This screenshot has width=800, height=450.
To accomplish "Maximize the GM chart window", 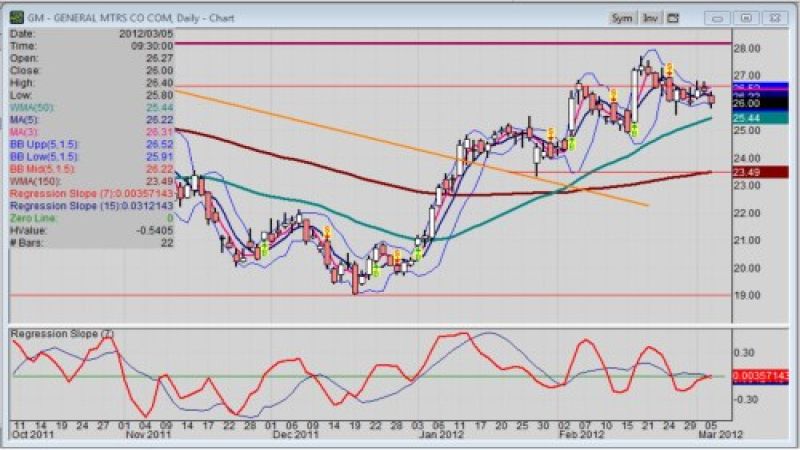I will click(x=746, y=18).
